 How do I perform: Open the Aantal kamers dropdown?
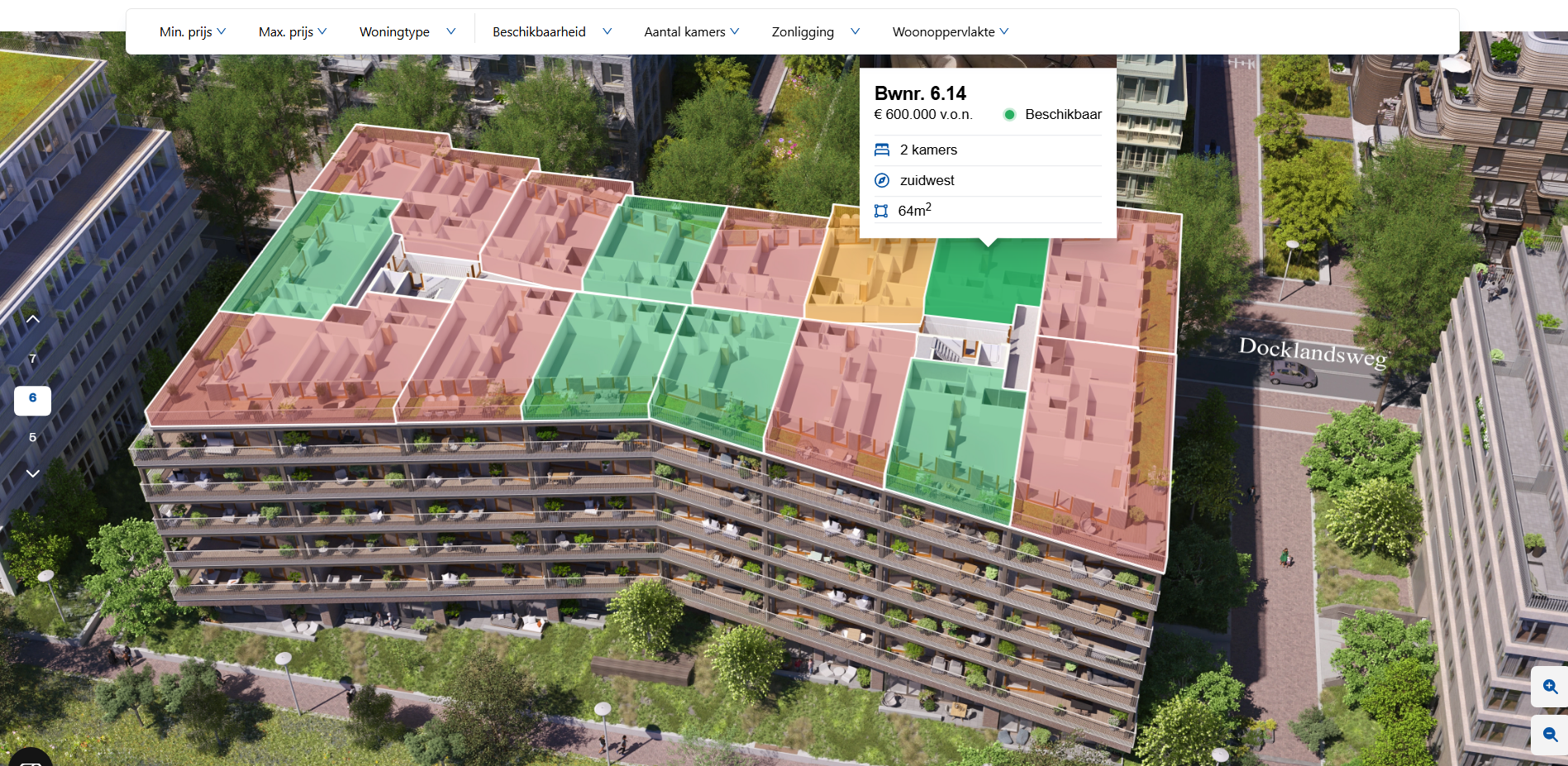691,31
